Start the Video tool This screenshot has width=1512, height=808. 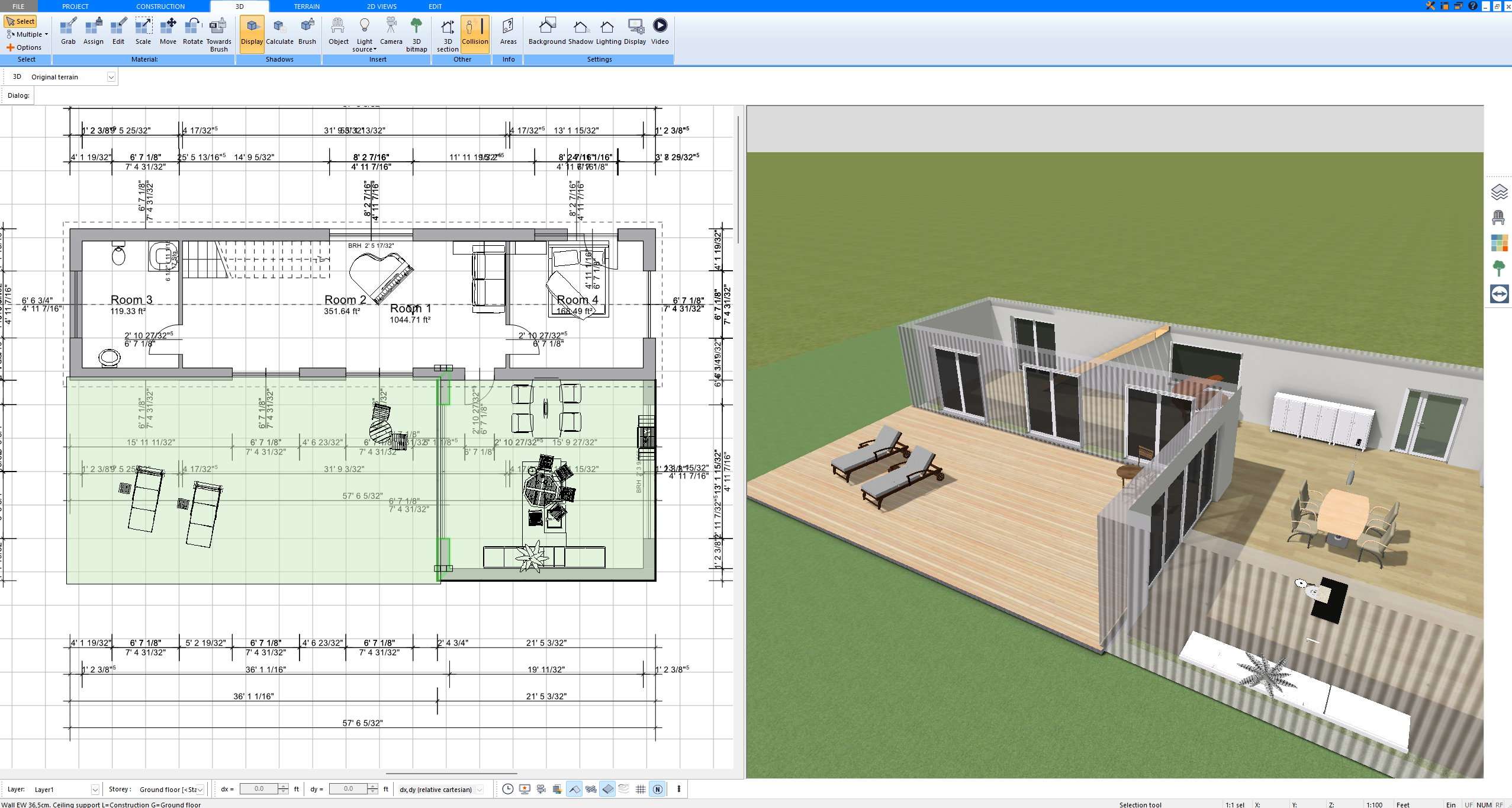pos(660,31)
